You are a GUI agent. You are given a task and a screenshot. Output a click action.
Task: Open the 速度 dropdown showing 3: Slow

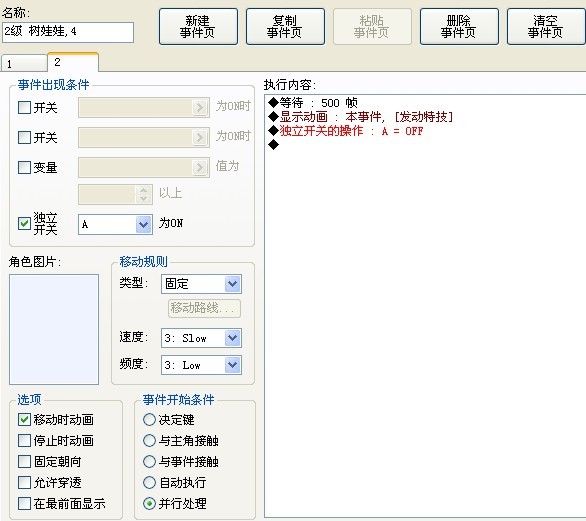[201, 338]
